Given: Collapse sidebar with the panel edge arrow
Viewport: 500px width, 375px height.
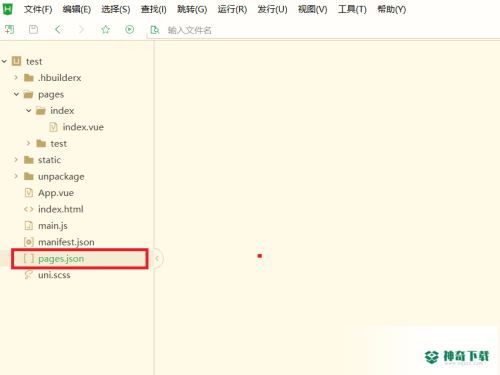Looking at the screenshot, I should point(157,258).
